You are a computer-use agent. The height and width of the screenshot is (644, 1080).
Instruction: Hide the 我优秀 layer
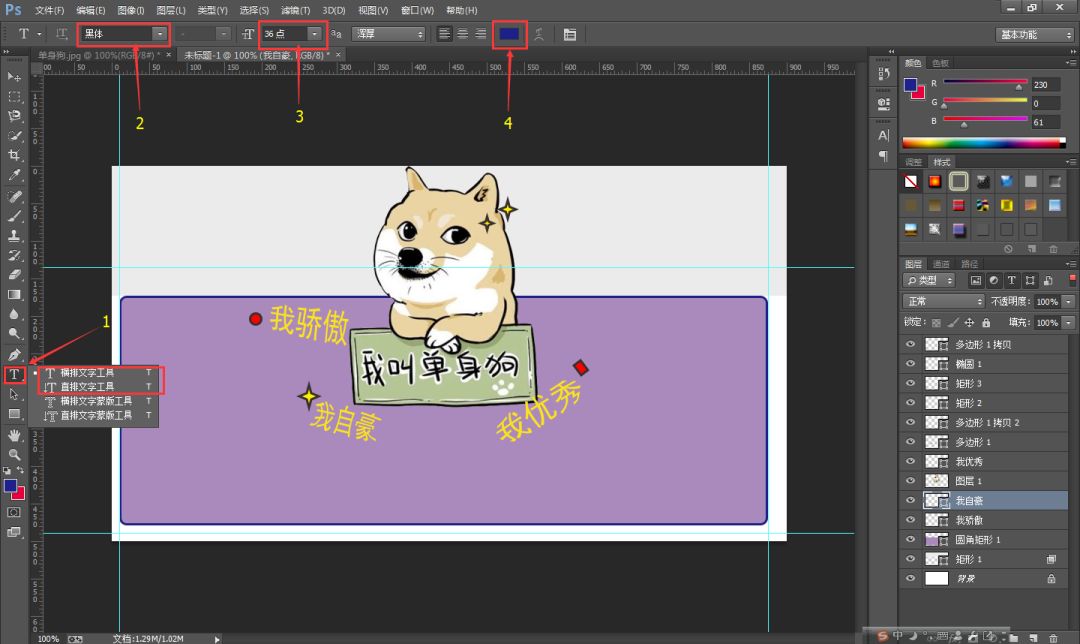911,461
